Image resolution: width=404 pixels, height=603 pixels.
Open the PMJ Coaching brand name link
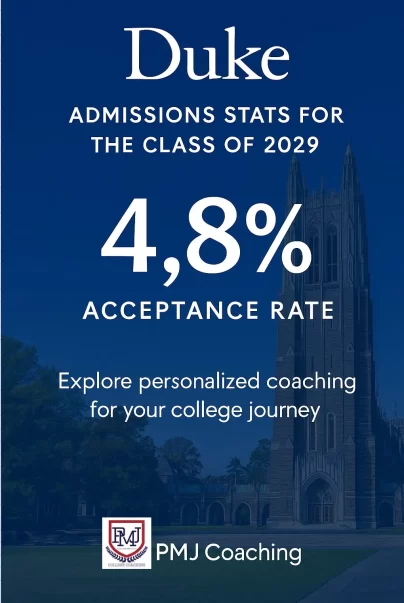tap(229, 553)
